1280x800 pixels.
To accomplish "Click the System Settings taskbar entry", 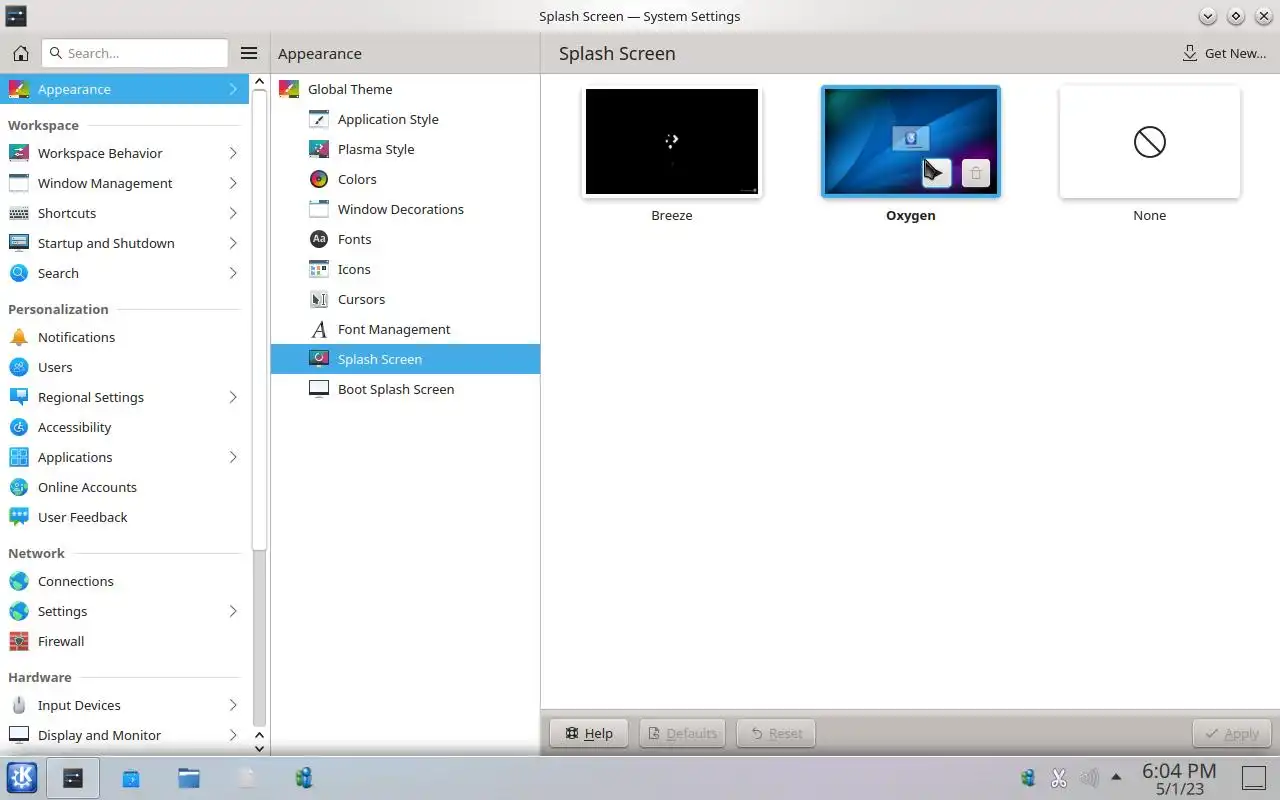I will 73,778.
